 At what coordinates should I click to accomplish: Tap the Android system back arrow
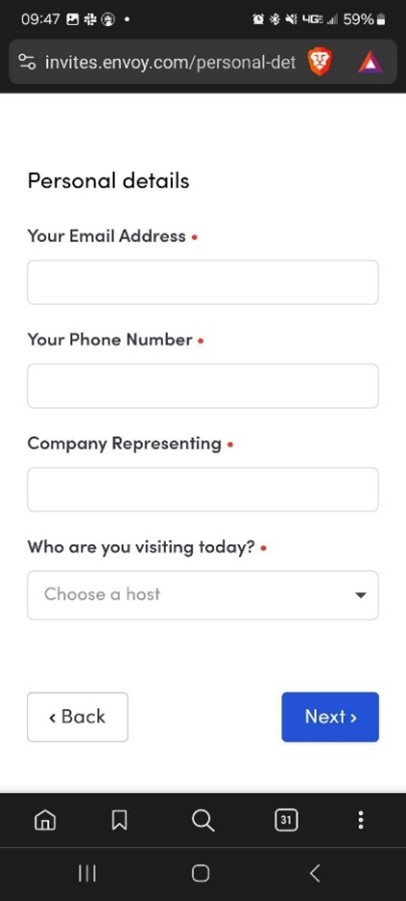coord(314,874)
